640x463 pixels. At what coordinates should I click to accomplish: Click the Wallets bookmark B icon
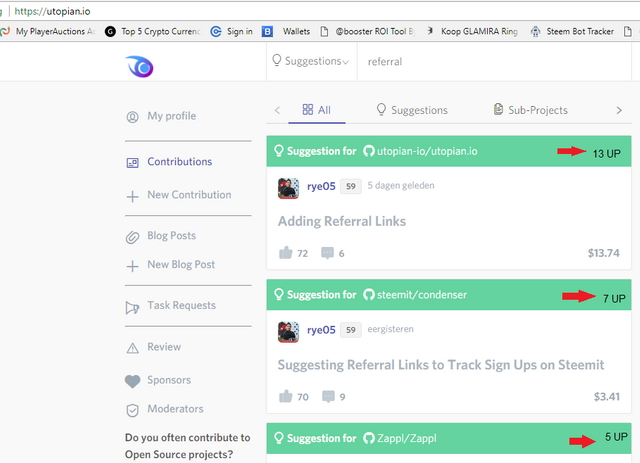point(267,31)
